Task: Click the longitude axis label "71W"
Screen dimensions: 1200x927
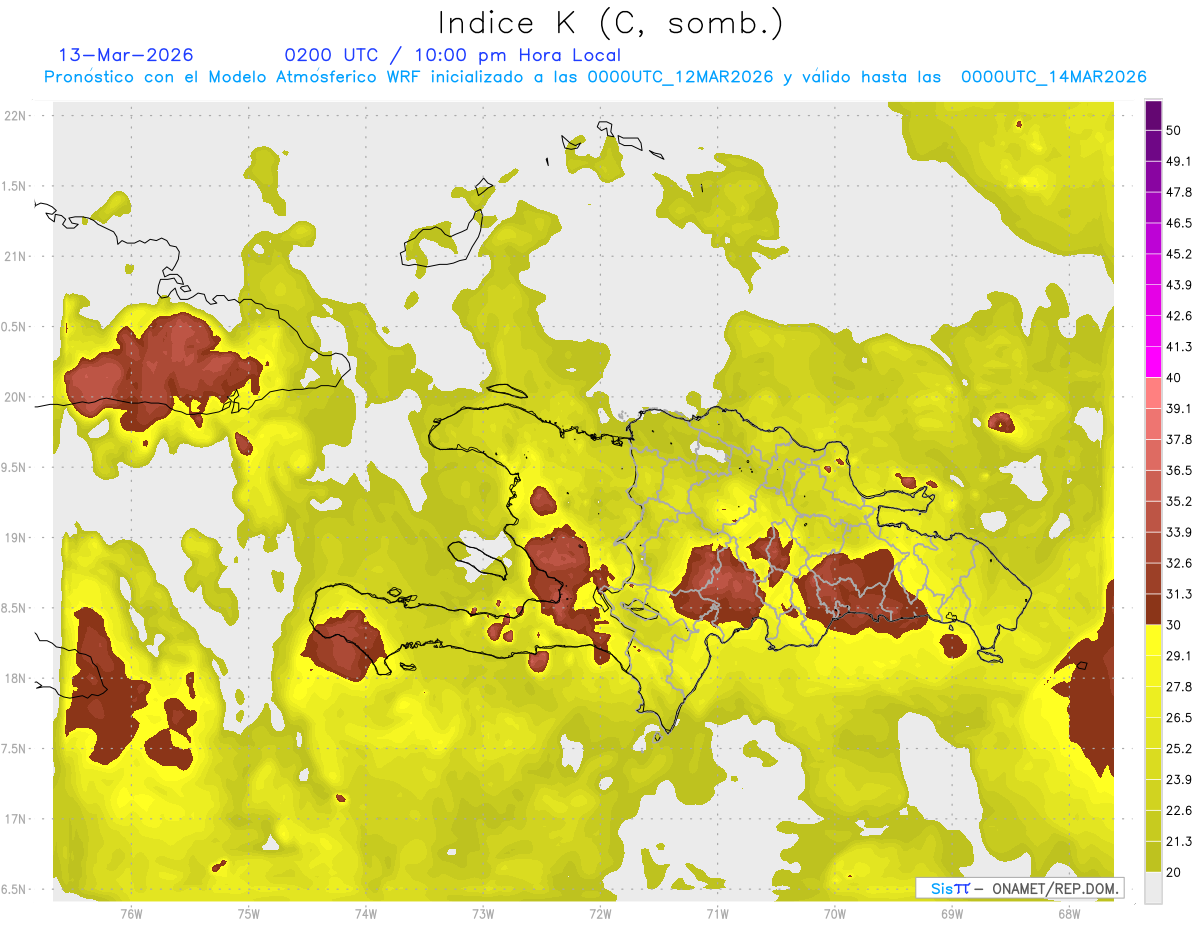Action: tap(718, 914)
